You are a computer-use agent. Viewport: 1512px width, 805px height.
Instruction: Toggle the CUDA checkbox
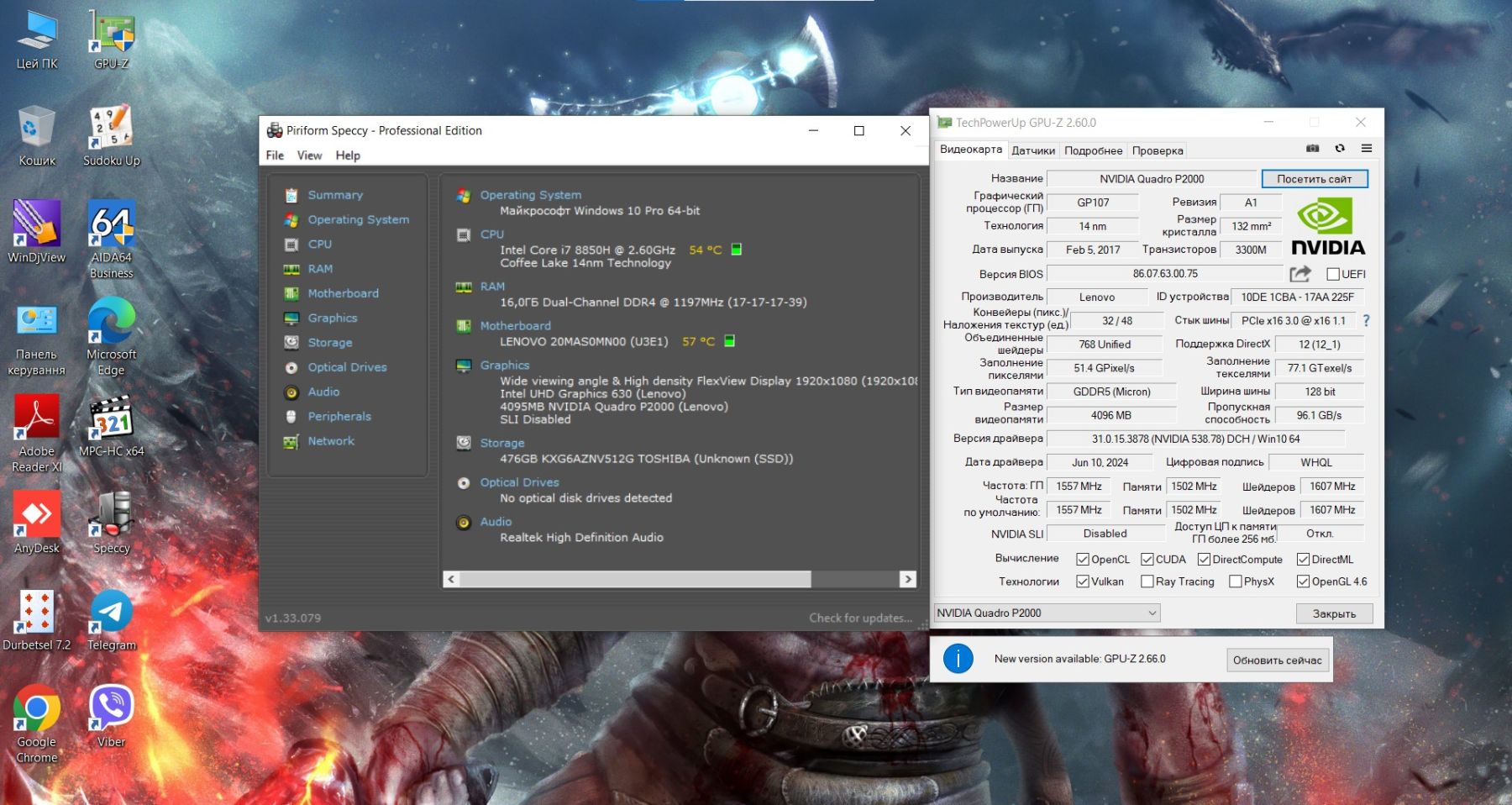(1147, 560)
